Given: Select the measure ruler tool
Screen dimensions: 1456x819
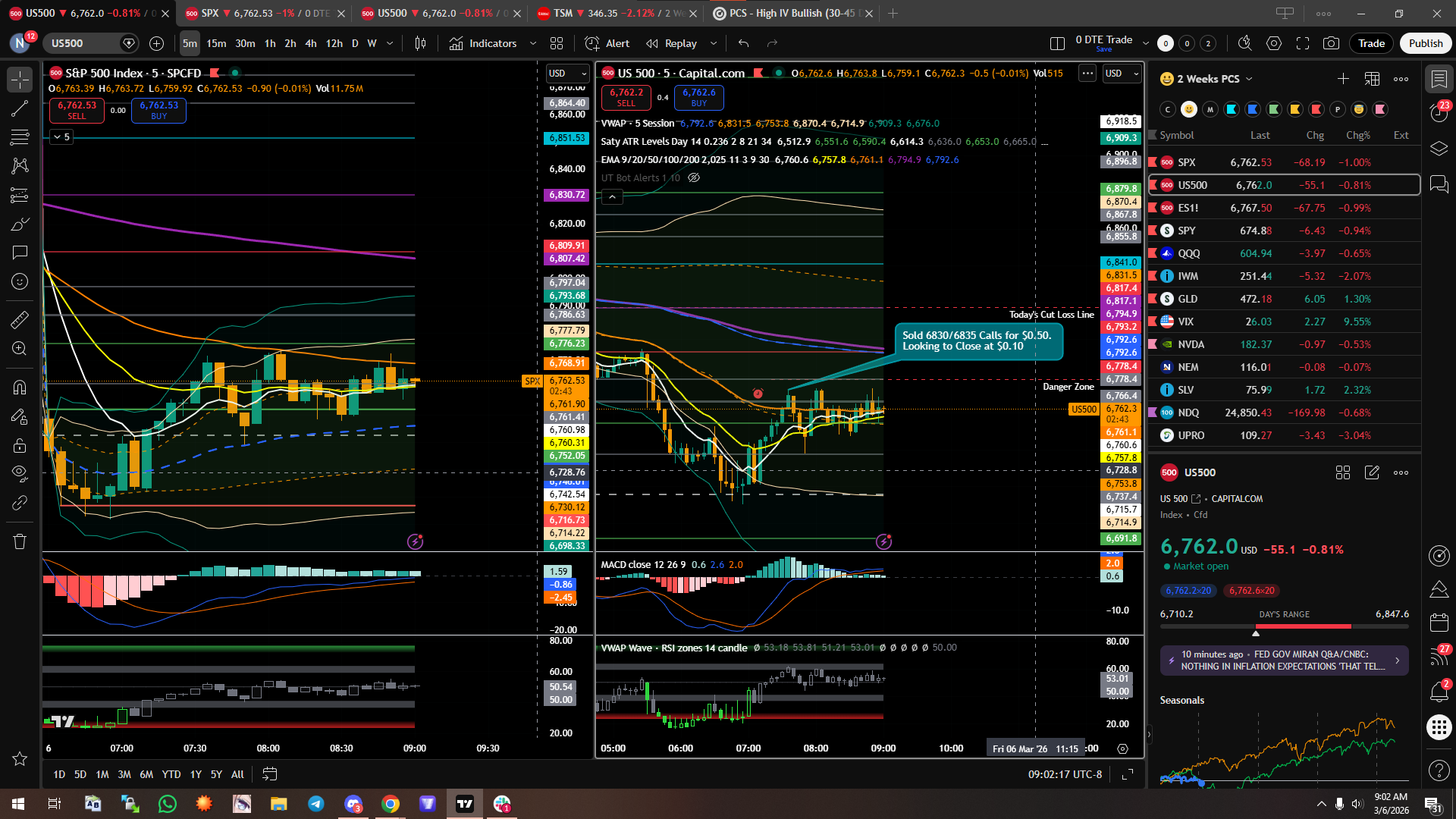Looking at the screenshot, I should (x=20, y=320).
